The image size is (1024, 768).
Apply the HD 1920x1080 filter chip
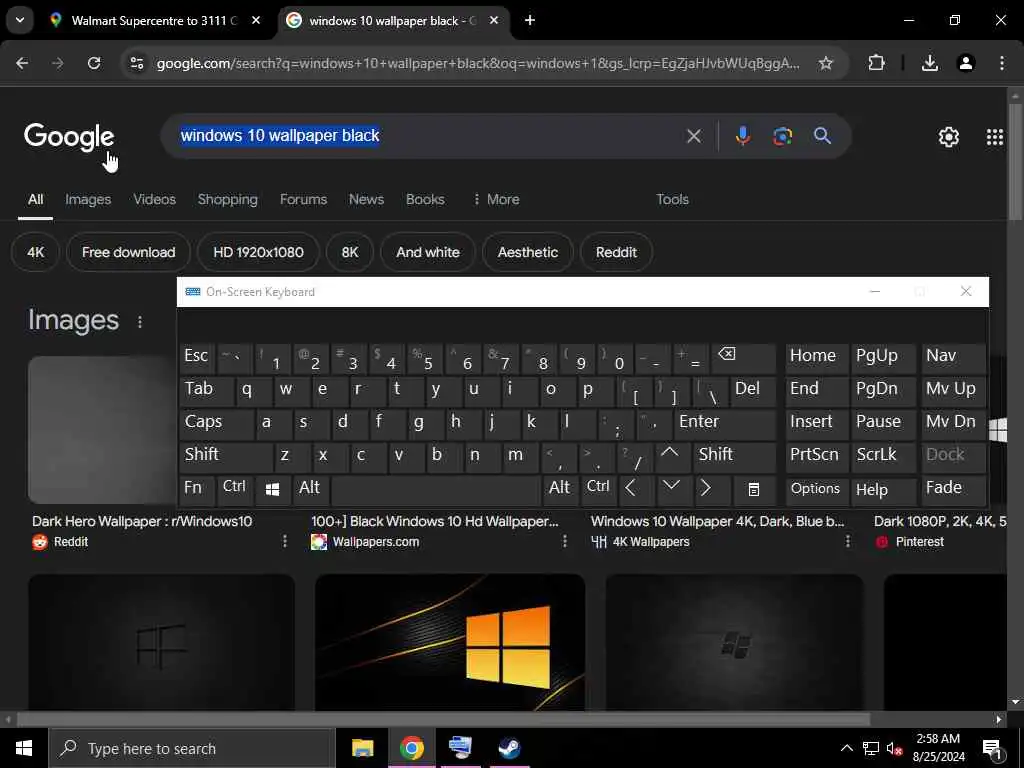(258, 252)
